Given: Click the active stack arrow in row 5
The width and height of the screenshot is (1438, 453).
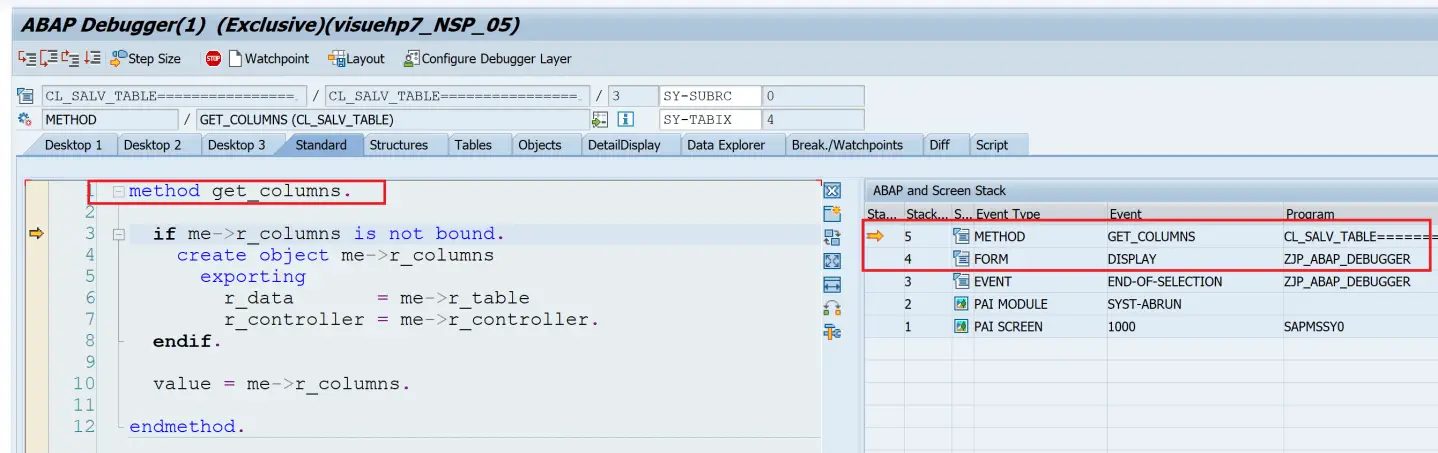Looking at the screenshot, I should [875, 236].
